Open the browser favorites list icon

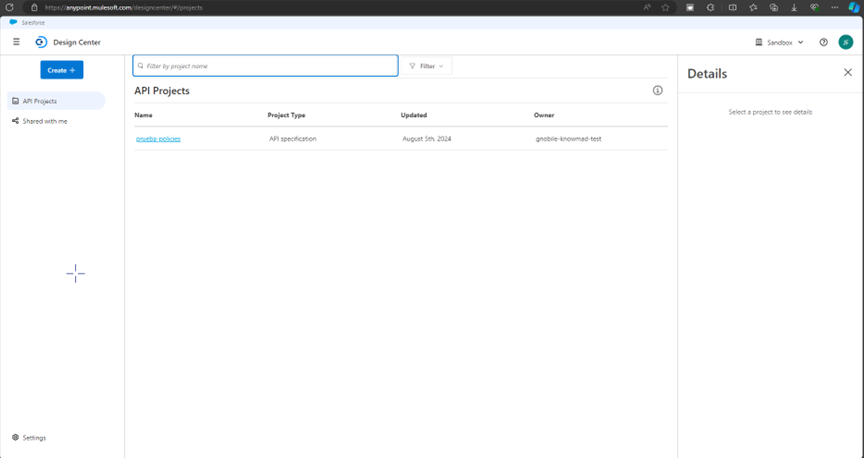point(753,8)
